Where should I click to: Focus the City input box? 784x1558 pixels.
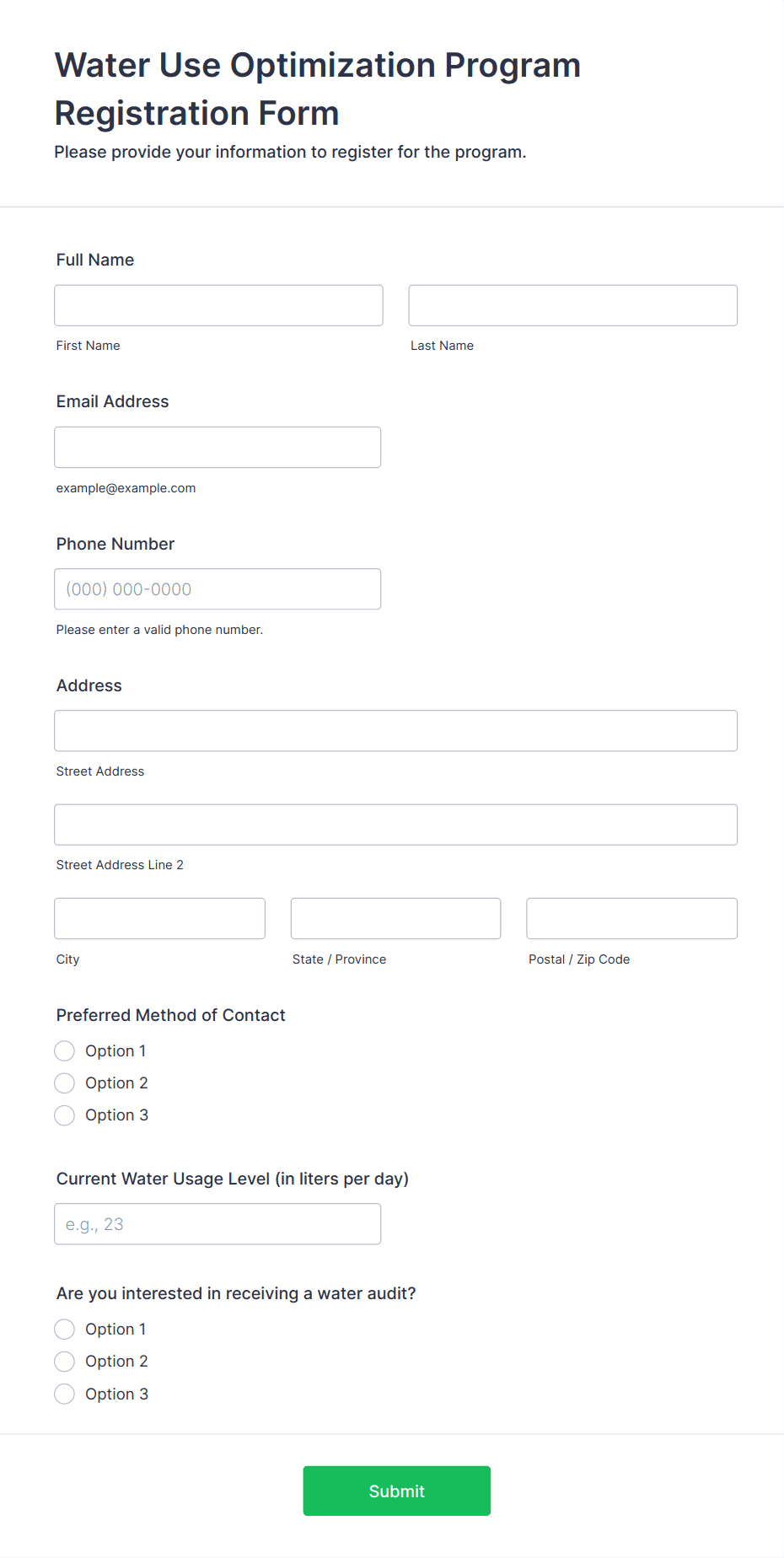pos(159,918)
